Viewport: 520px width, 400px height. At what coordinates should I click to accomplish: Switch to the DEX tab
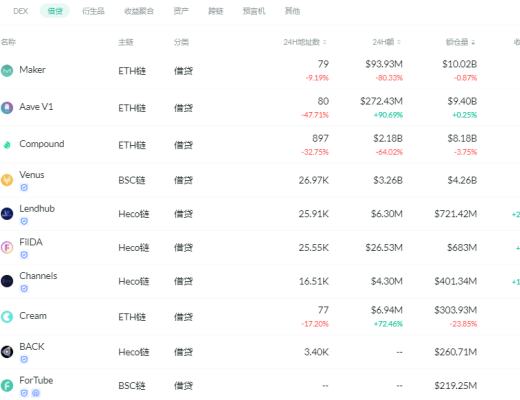tap(21, 11)
